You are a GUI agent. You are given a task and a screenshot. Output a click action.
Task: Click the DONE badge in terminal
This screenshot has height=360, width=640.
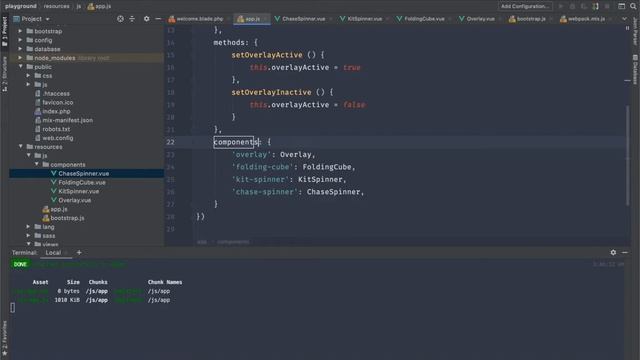coord(20,264)
